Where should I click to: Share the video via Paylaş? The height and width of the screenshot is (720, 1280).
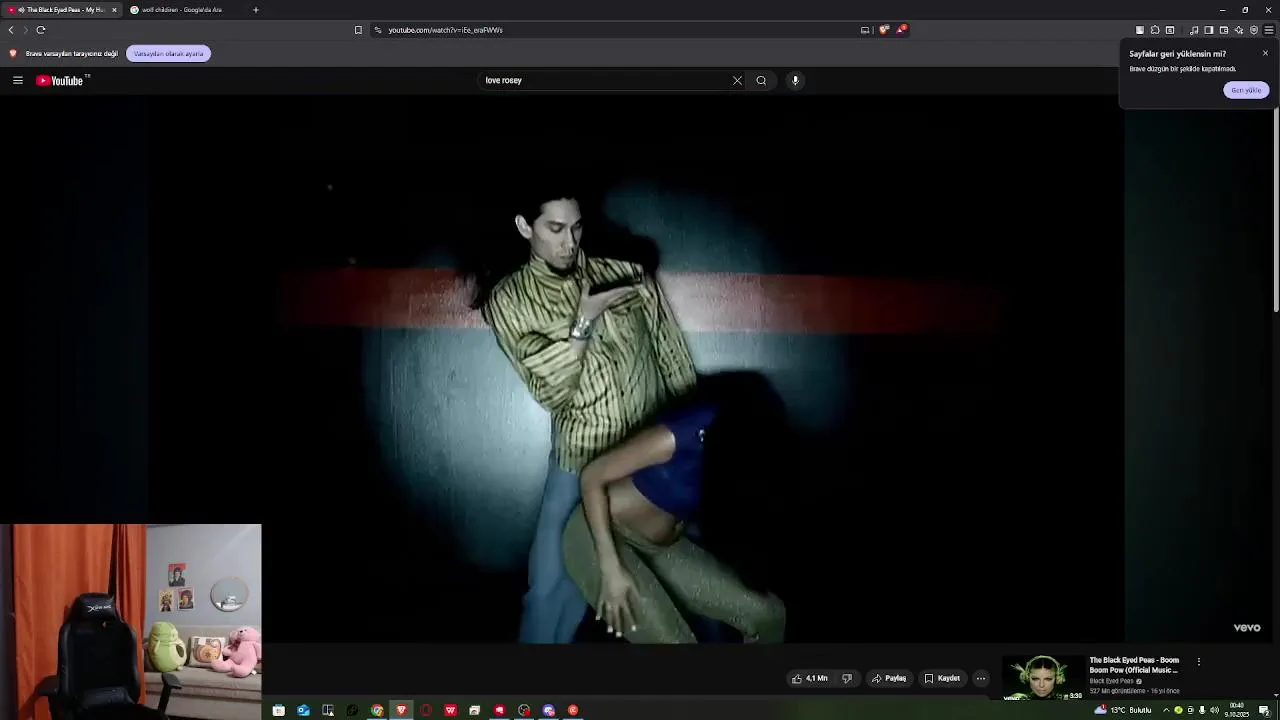click(889, 678)
